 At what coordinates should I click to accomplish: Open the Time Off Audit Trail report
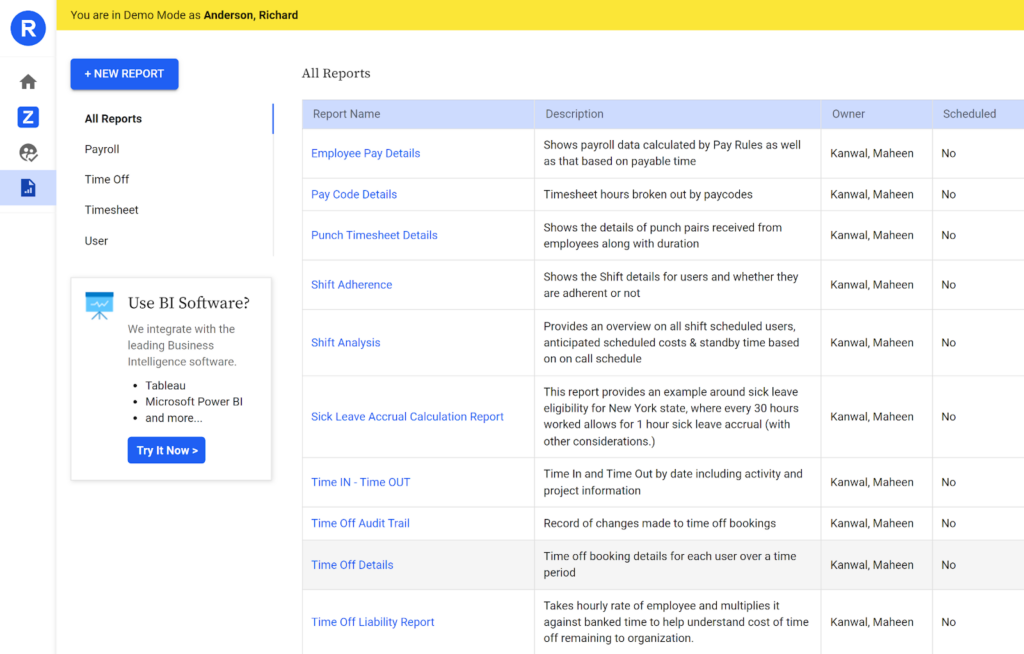click(x=360, y=524)
